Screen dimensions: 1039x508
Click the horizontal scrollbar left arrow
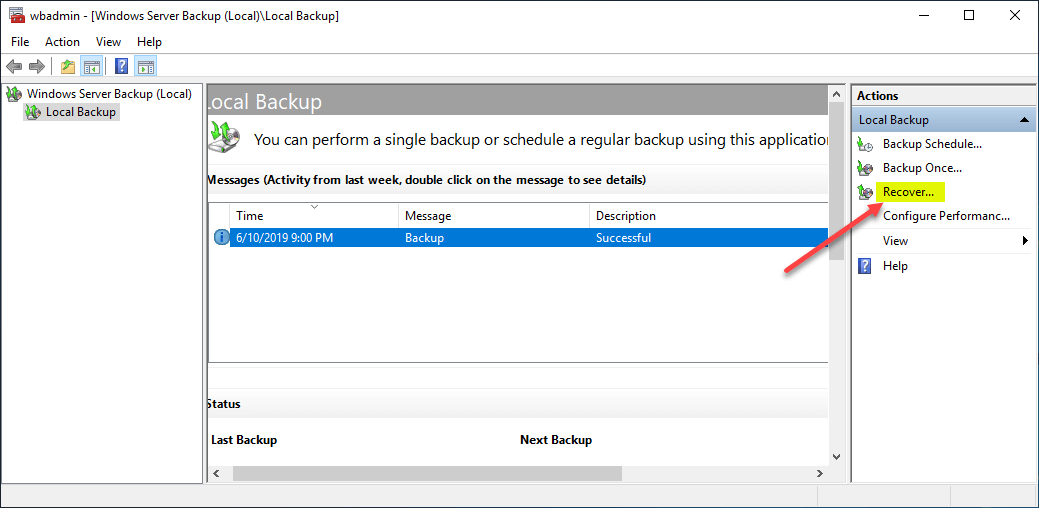tap(215, 474)
